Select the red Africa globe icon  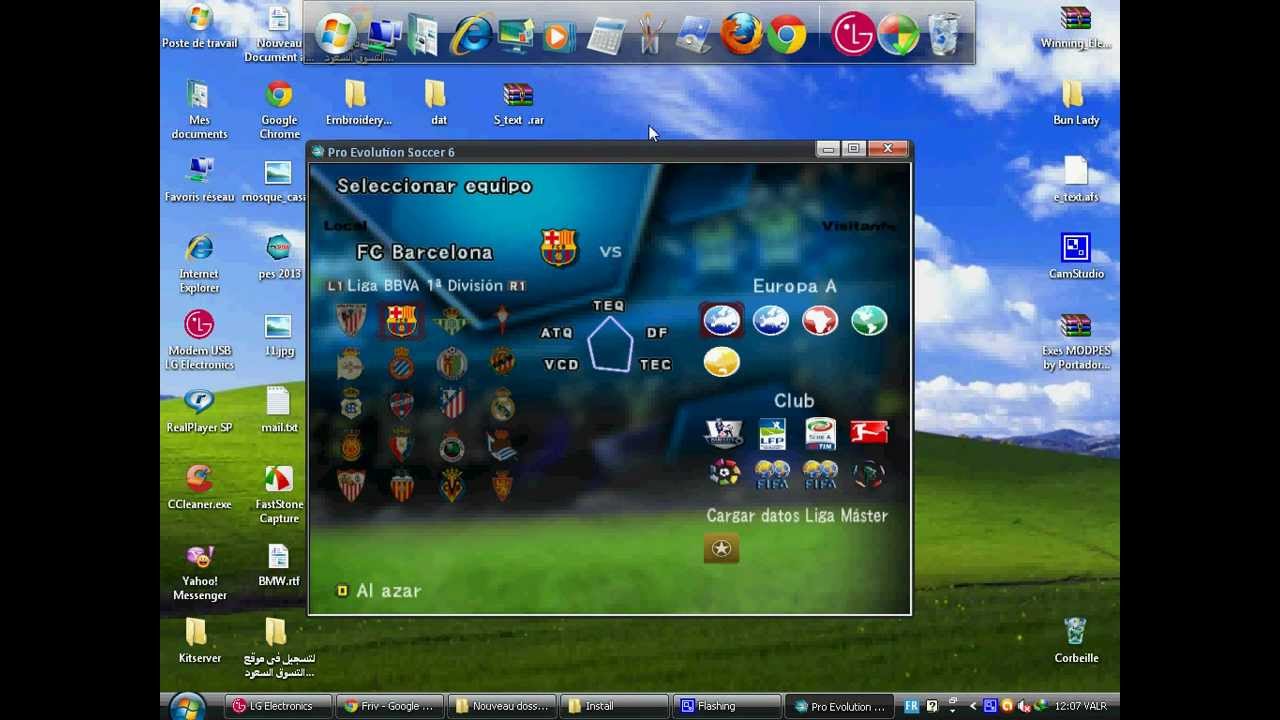tap(819, 320)
